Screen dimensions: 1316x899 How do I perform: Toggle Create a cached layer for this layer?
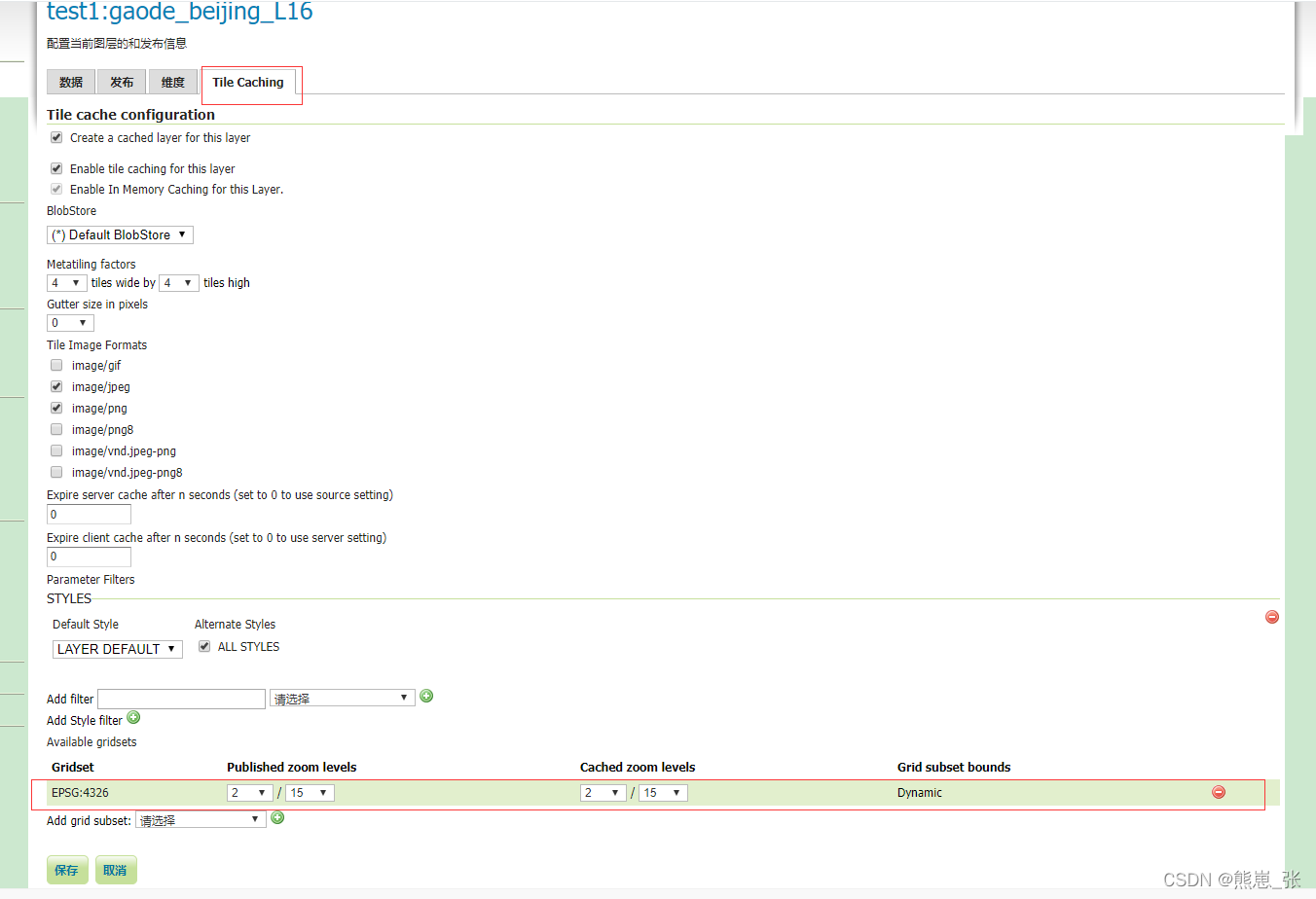pyautogui.click(x=56, y=137)
